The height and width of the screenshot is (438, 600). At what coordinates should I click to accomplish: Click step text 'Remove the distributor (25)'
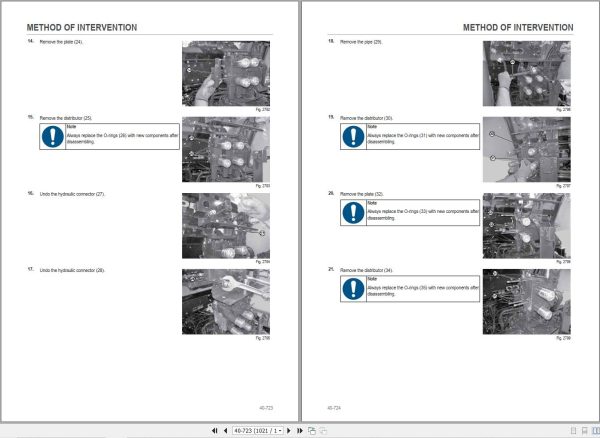click(x=66, y=118)
